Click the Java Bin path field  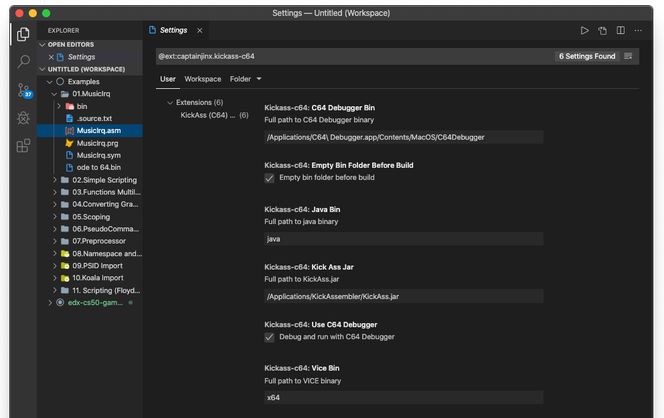404,239
